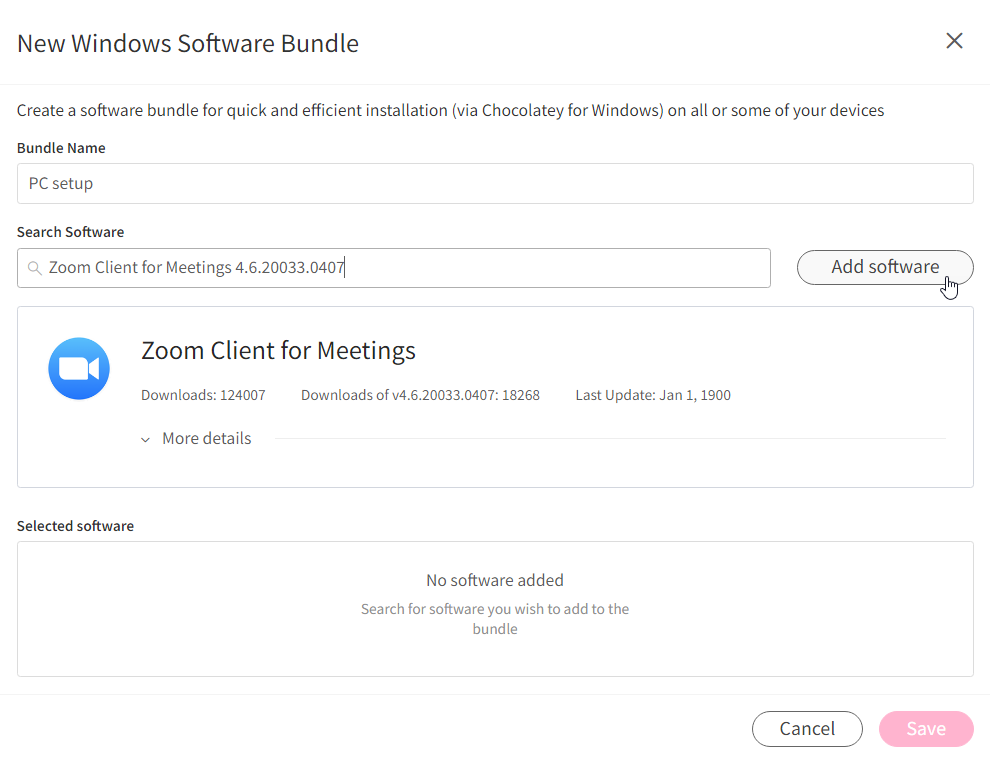This screenshot has height=763, width=990.
Task: Save the new software bundle
Action: coord(926,728)
